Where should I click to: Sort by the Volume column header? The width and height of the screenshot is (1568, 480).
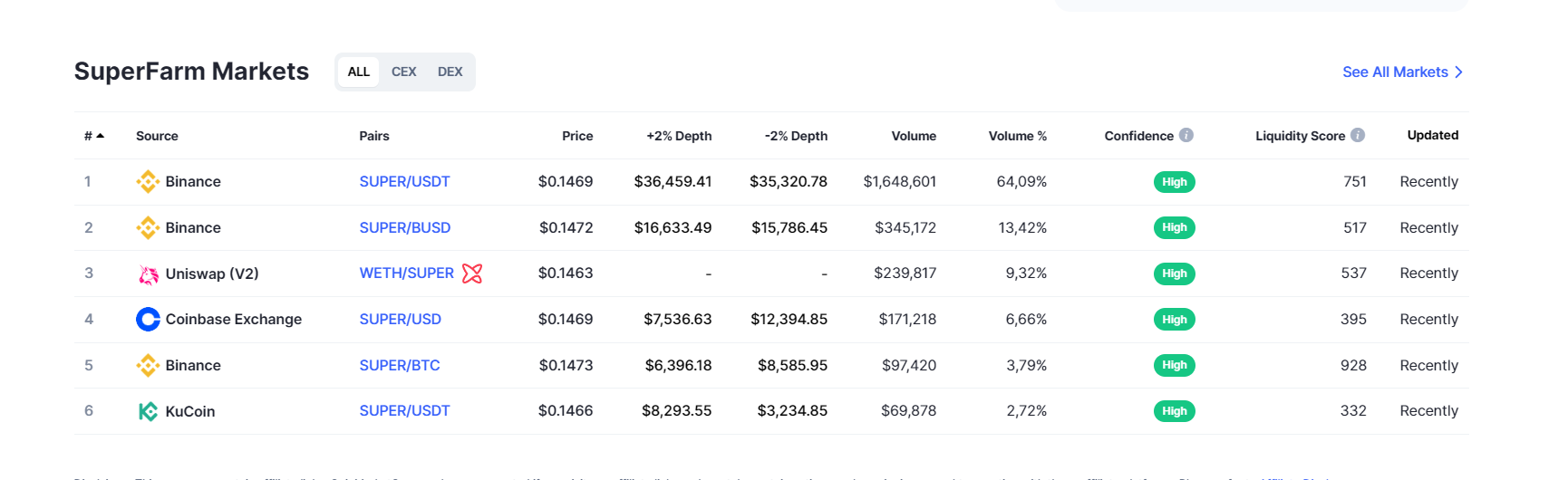914,136
